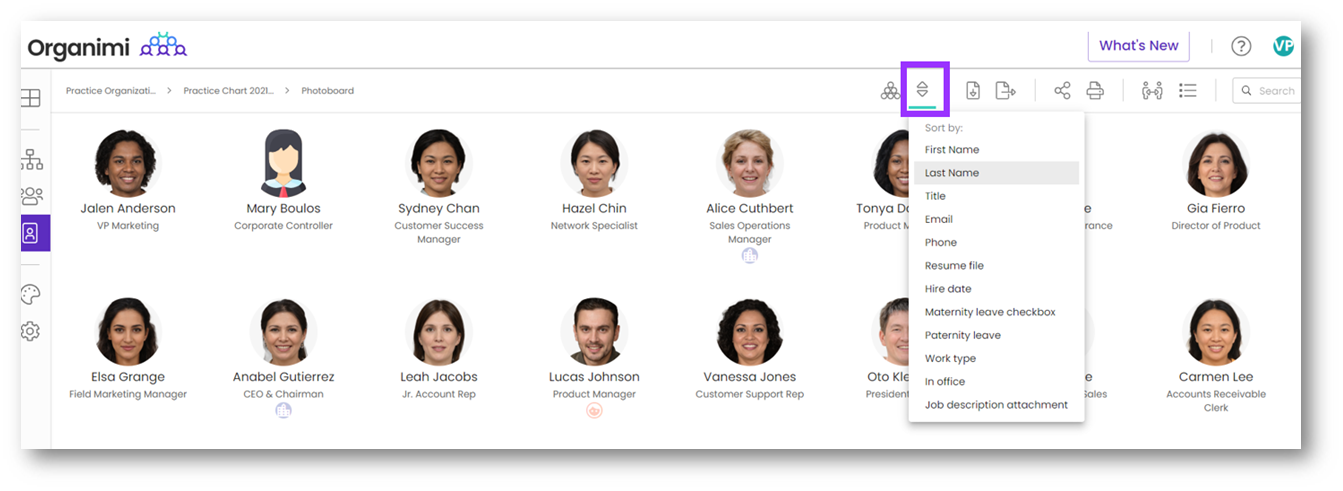Click the printer icon

[1095, 91]
